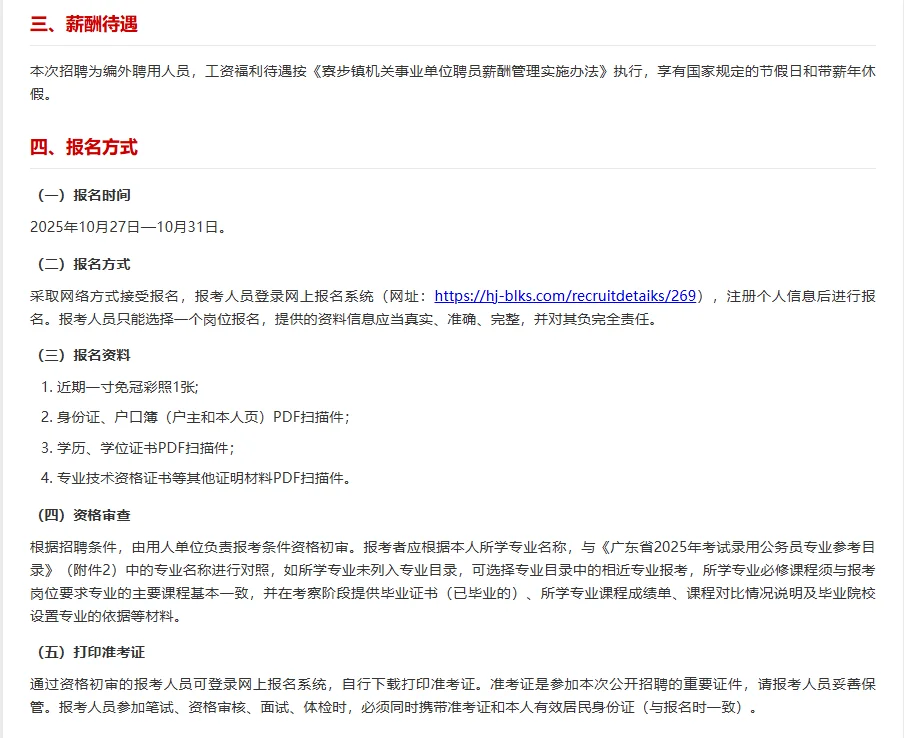Click list item 专业技术资格证书等其他证明材料

[195, 478]
